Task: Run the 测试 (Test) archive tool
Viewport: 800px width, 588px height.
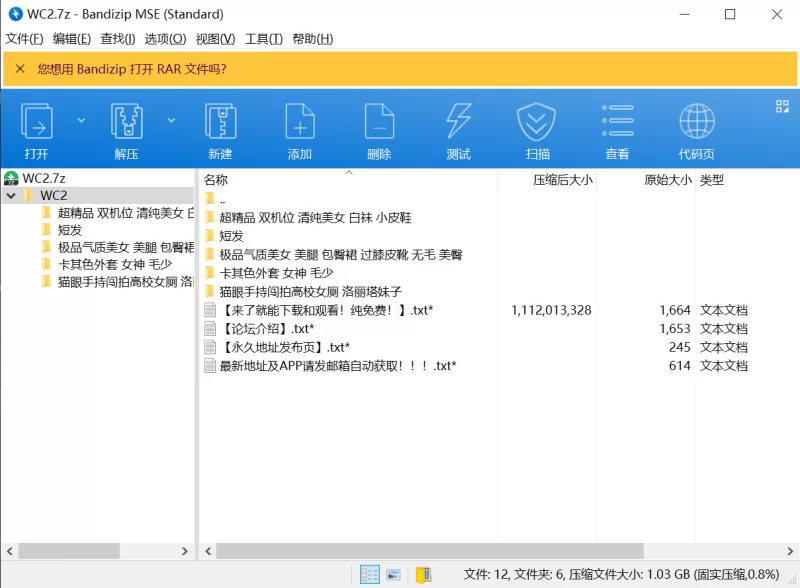Action: point(459,121)
